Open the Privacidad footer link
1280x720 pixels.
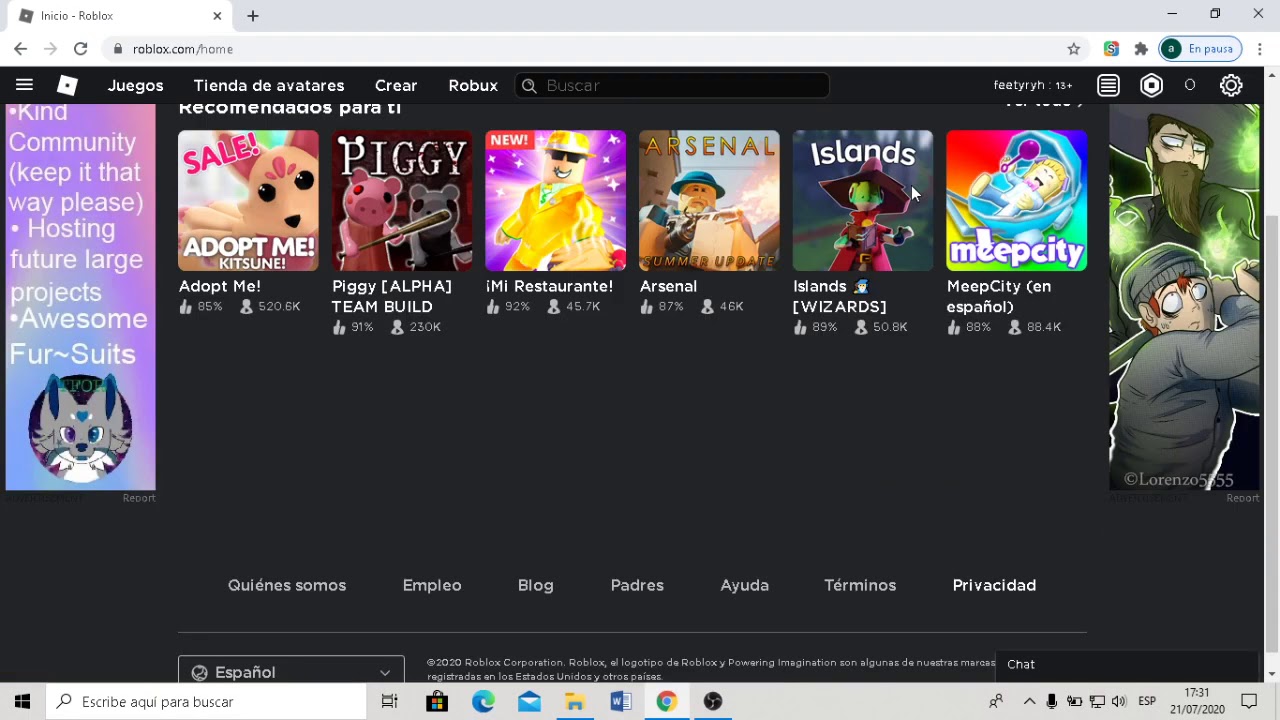click(x=994, y=585)
